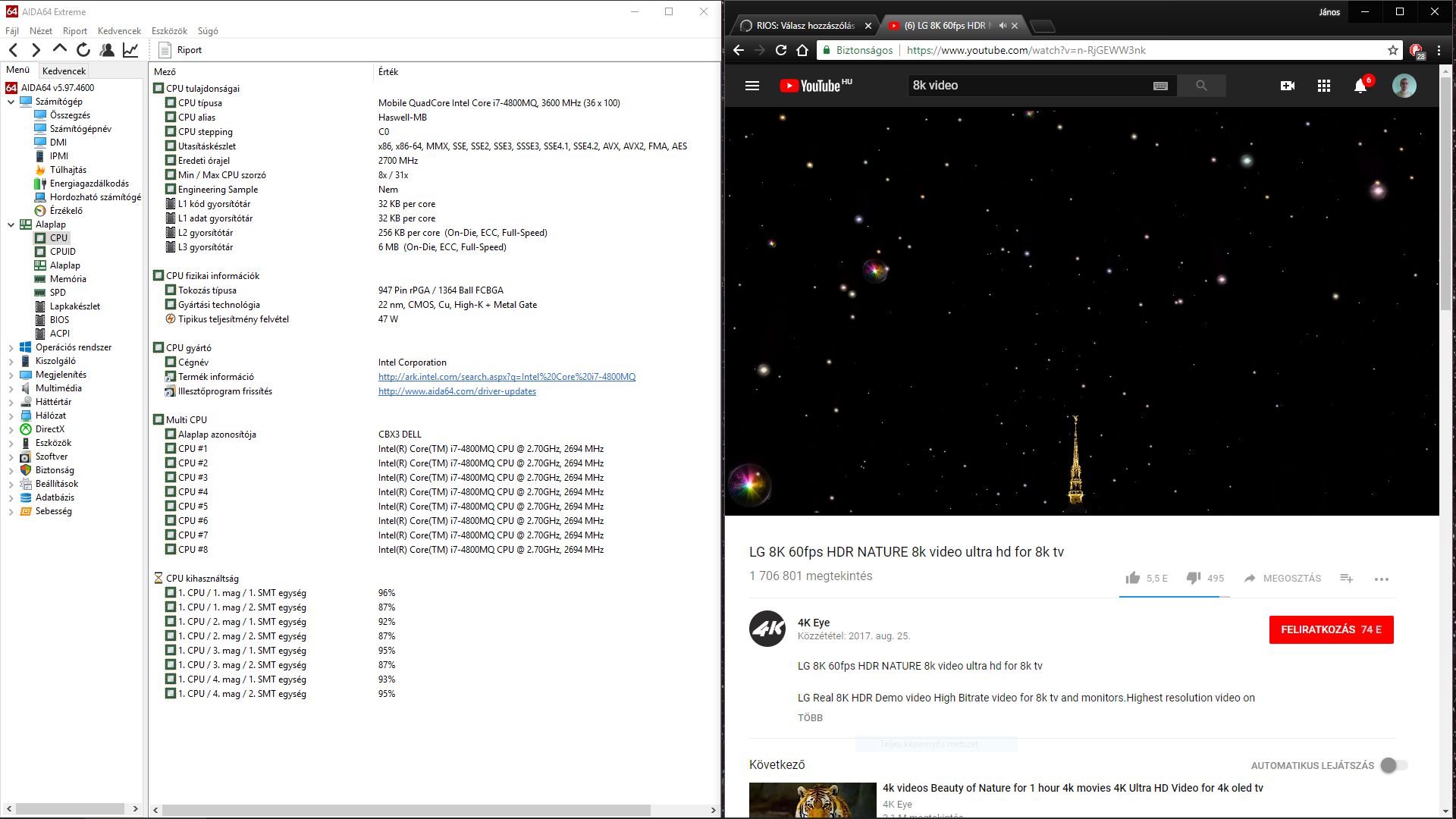Click the YouTube apps grid icon
Viewport: 1456px width, 819px height.
(1324, 86)
